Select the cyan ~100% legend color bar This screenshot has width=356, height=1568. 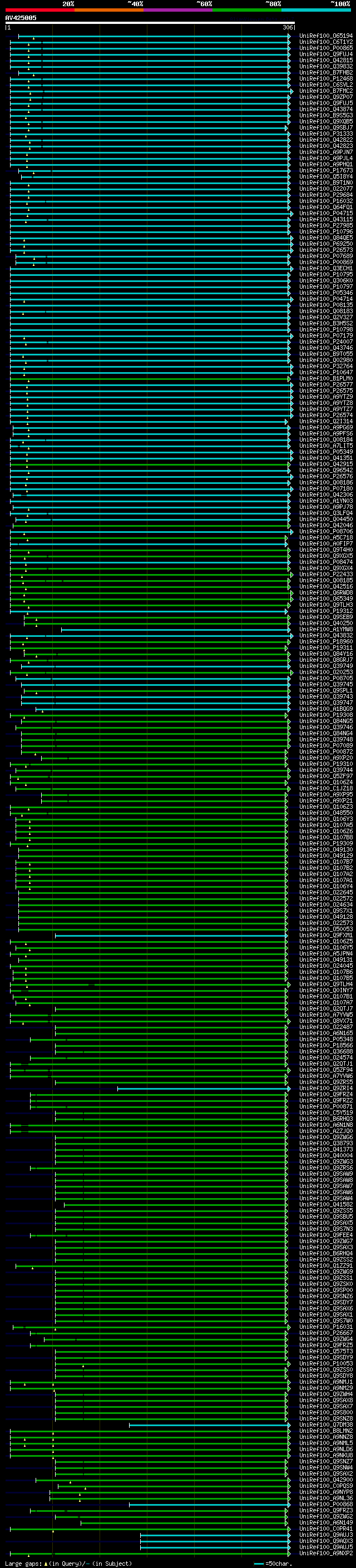point(316,10)
